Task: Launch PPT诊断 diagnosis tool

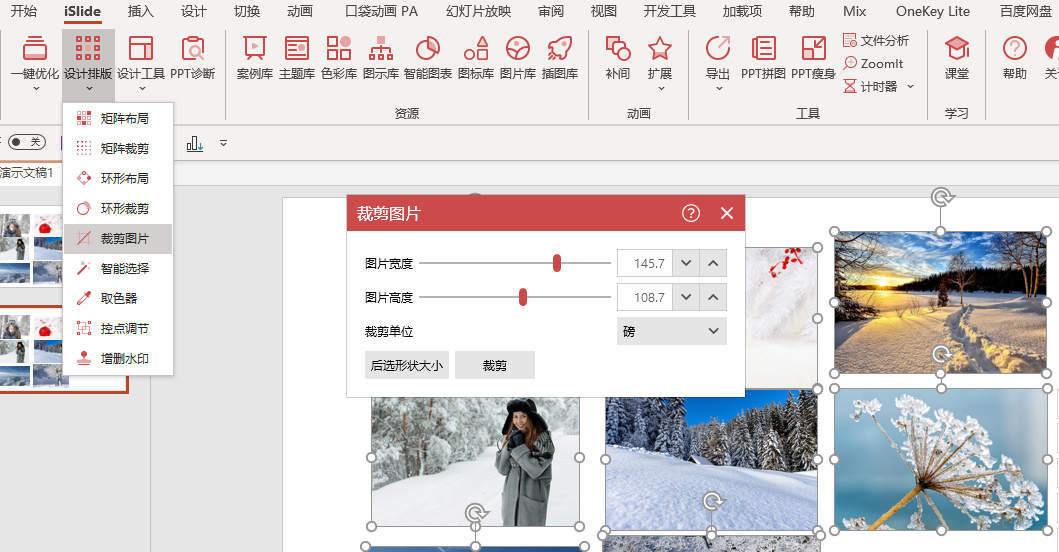Action: pyautogui.click(x=192, y=57)
